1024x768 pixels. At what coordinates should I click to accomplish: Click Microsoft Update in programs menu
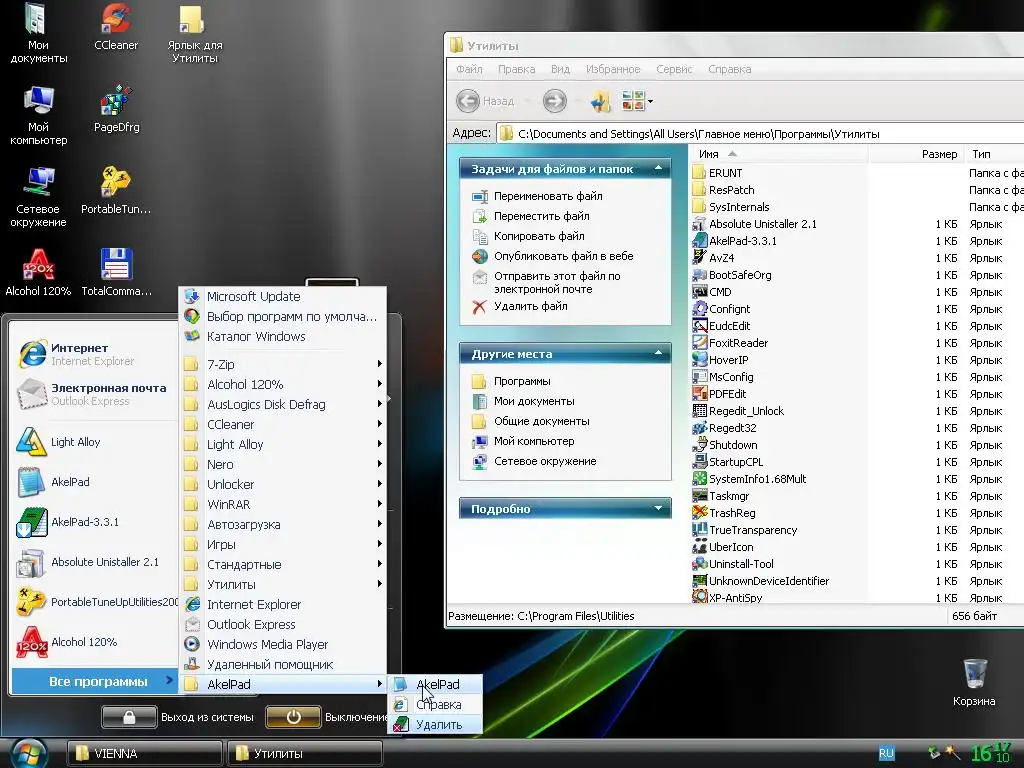pyautogui.click(x=283, y=296)
